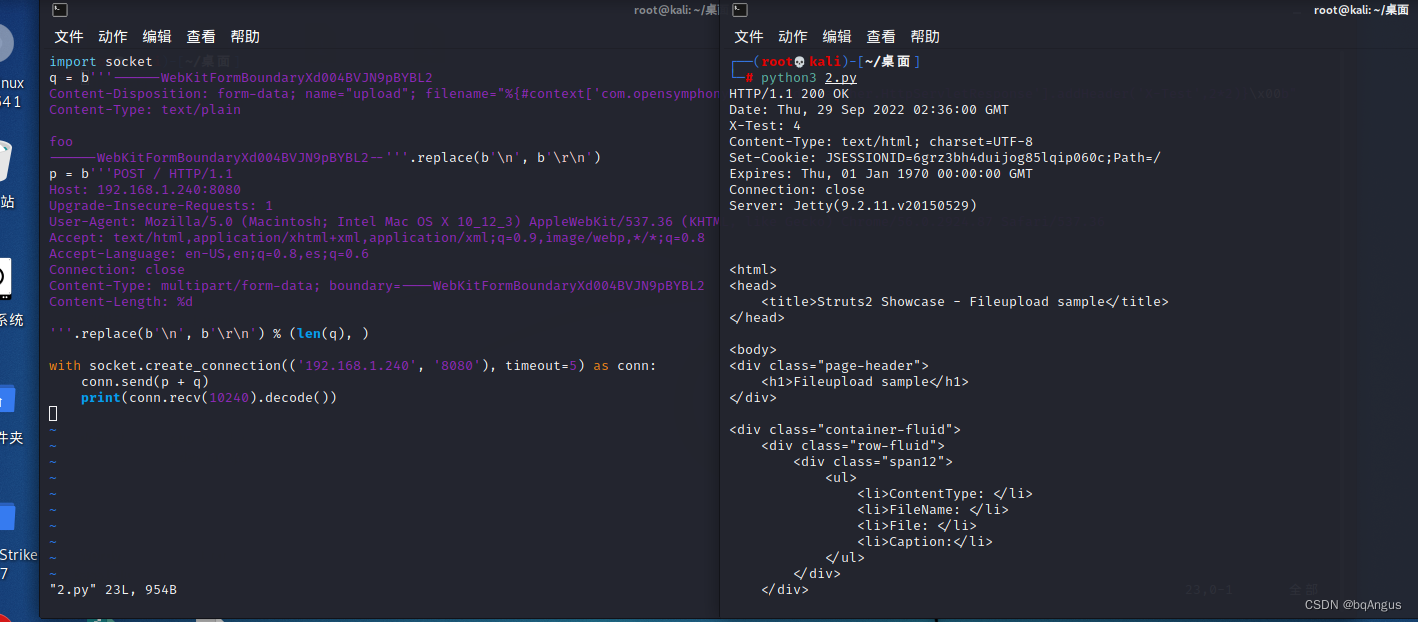Click the Struts2 Showcase title tag line
Image resolution: width=1418 pixels, height=622 pixels.
965,302
